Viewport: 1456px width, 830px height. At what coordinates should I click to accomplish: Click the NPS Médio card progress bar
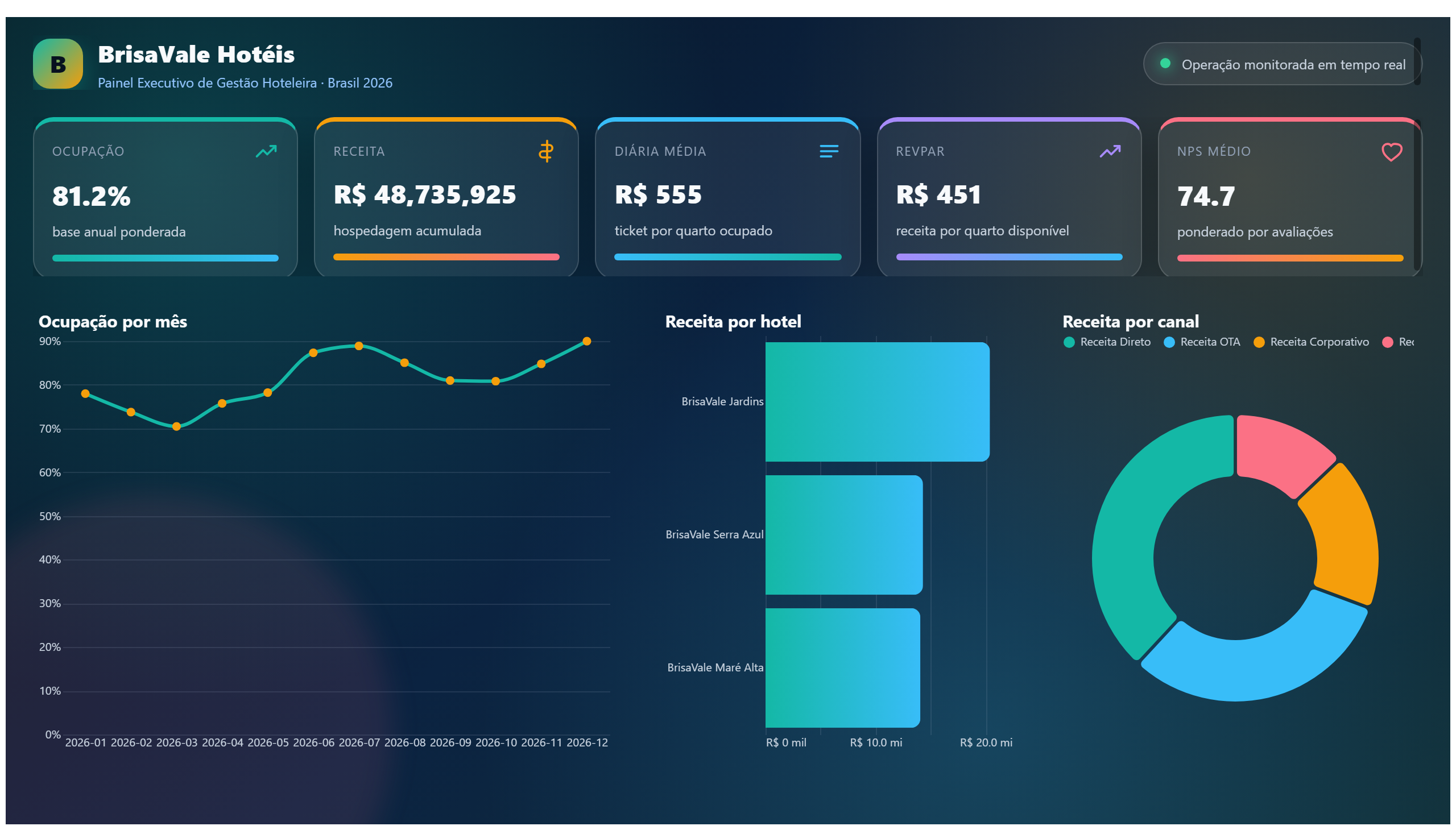tap(1290, 258)
